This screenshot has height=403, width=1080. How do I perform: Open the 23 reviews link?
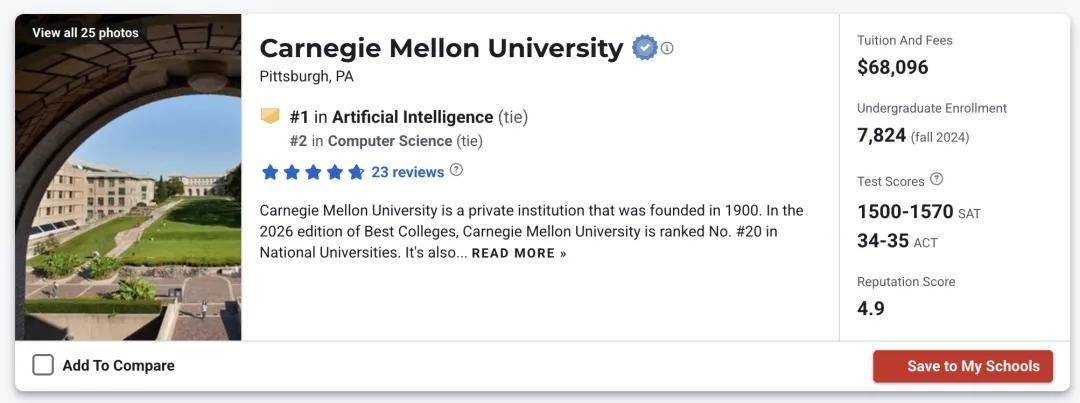click(407, 172)
